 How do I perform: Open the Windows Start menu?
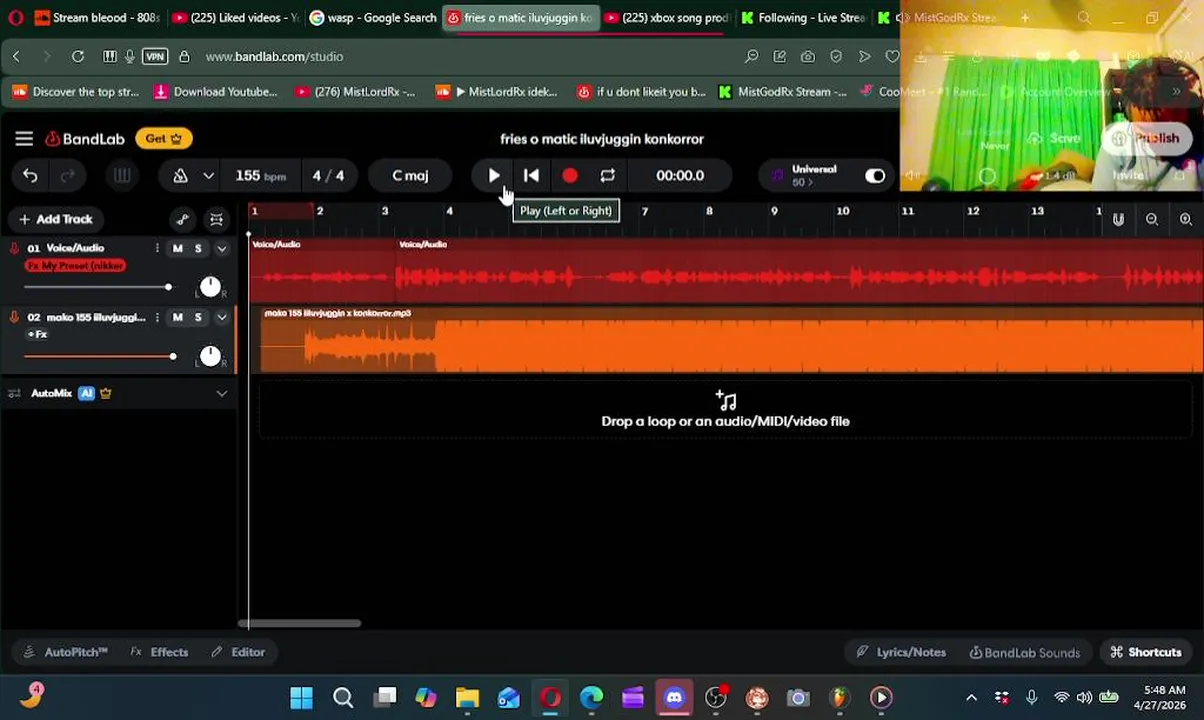pos(301,698)
